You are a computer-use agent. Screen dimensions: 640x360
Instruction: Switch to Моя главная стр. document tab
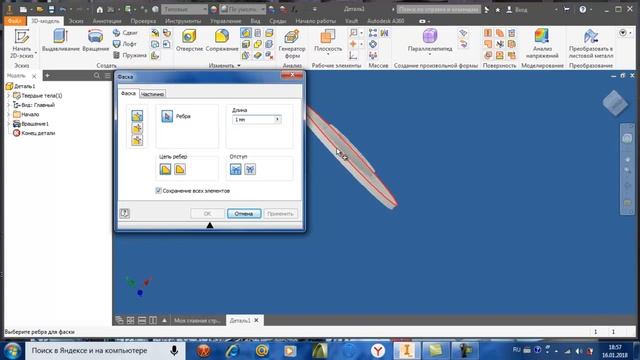pos(197,320)
